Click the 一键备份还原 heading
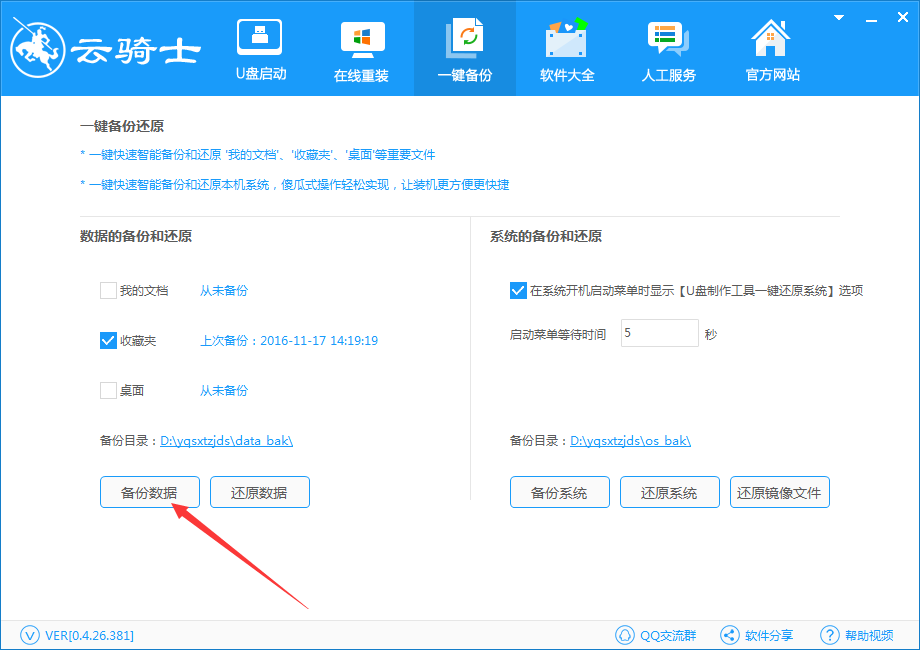The image size is (920, 650). 122,126
